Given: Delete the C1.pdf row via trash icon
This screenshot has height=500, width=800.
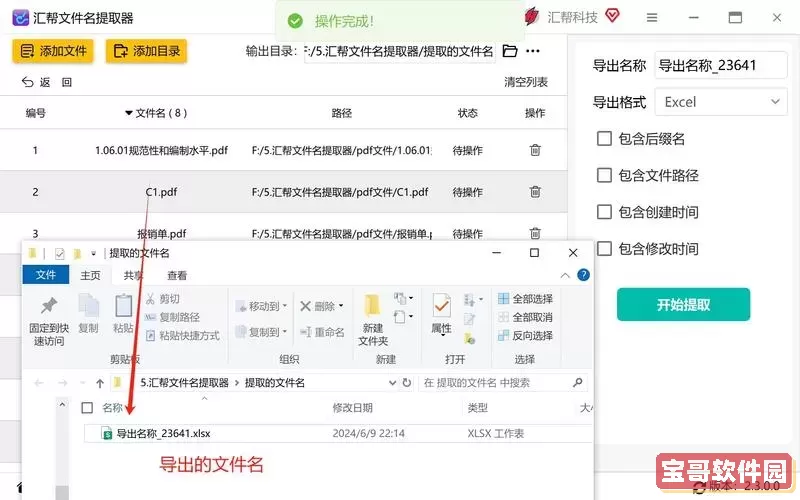Looking at the screenshot, I should [535, 192].
